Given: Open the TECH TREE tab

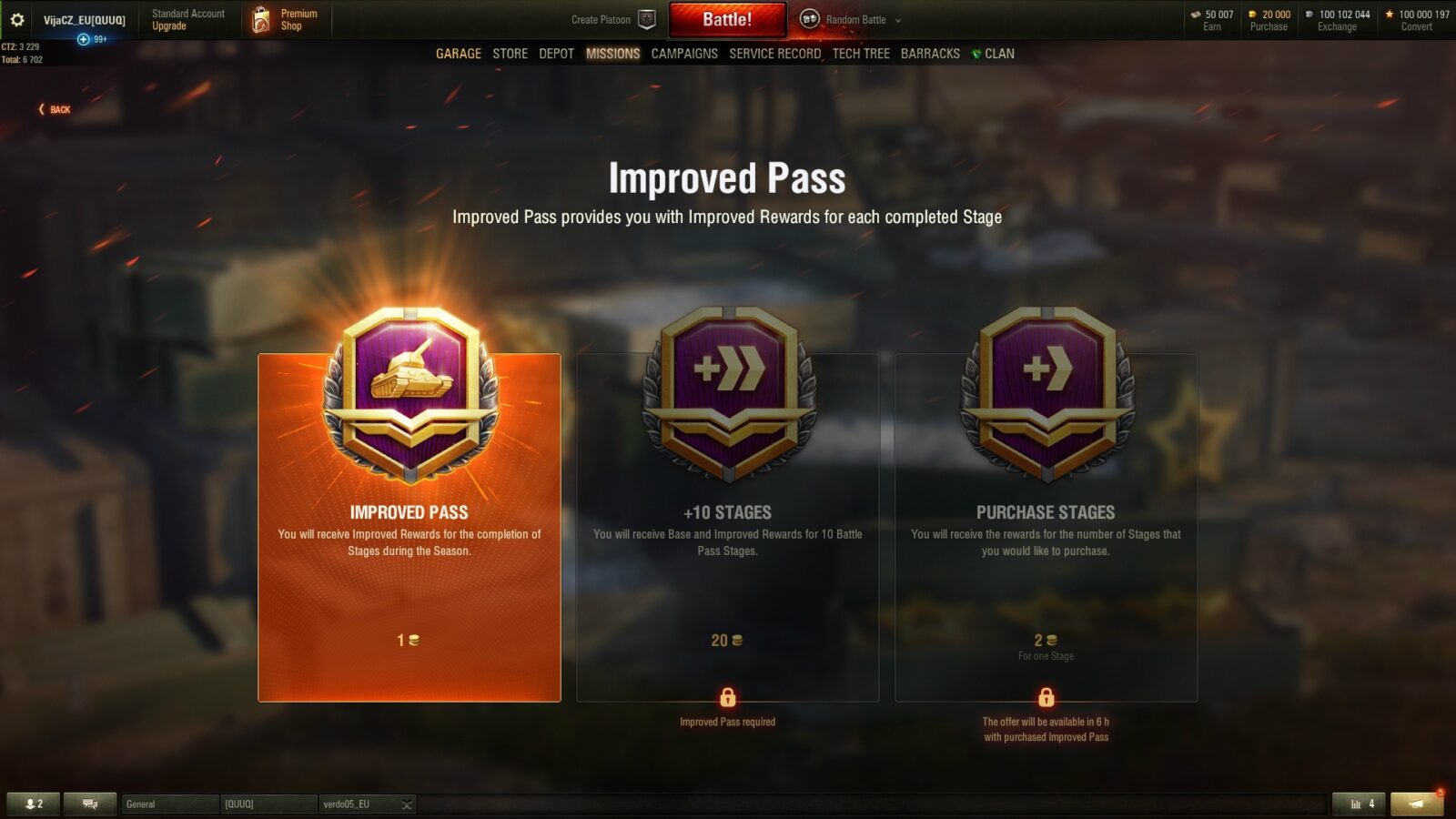Looking at the screenshot, I should (861, 54).
